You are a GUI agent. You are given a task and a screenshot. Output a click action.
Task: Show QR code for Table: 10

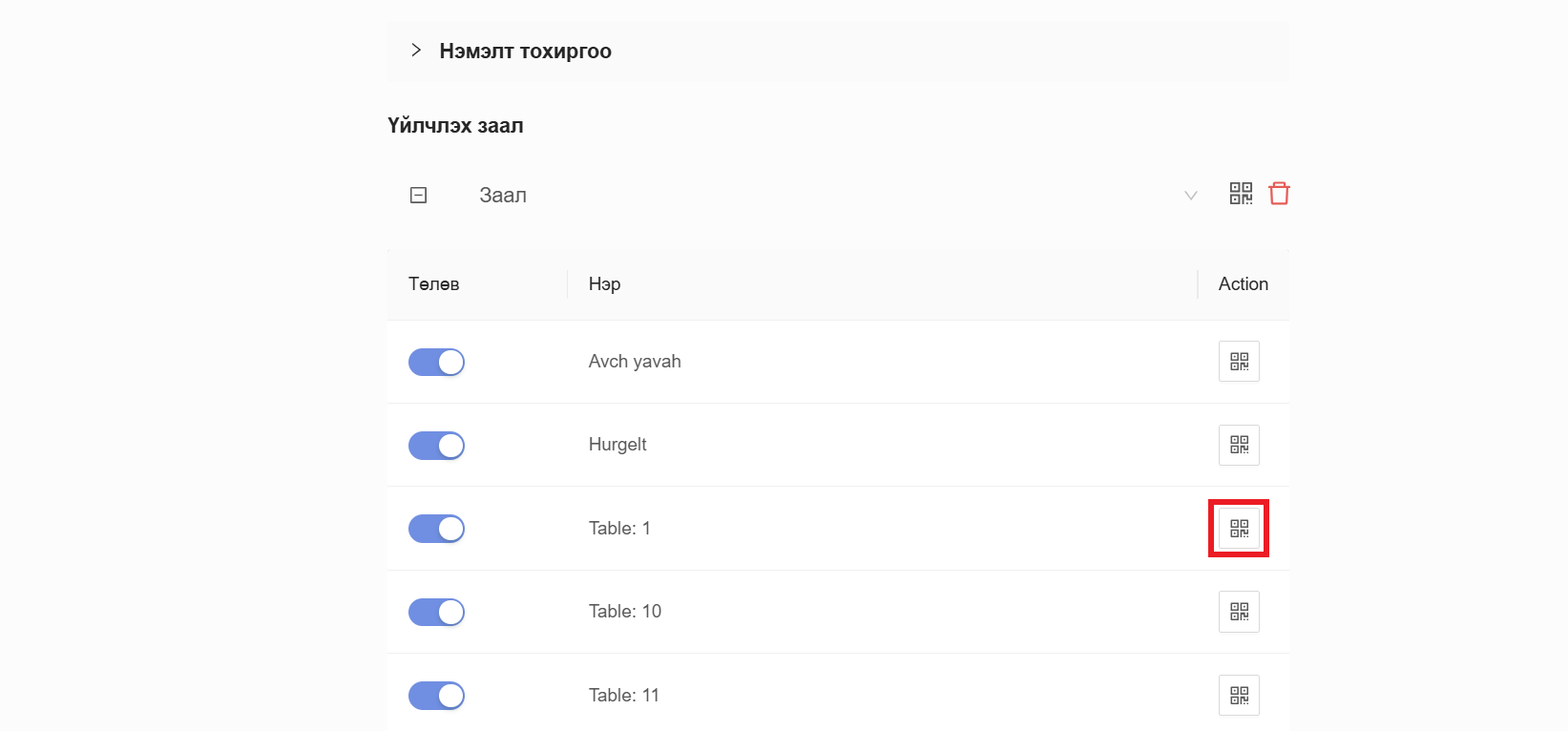[1239, 612]
